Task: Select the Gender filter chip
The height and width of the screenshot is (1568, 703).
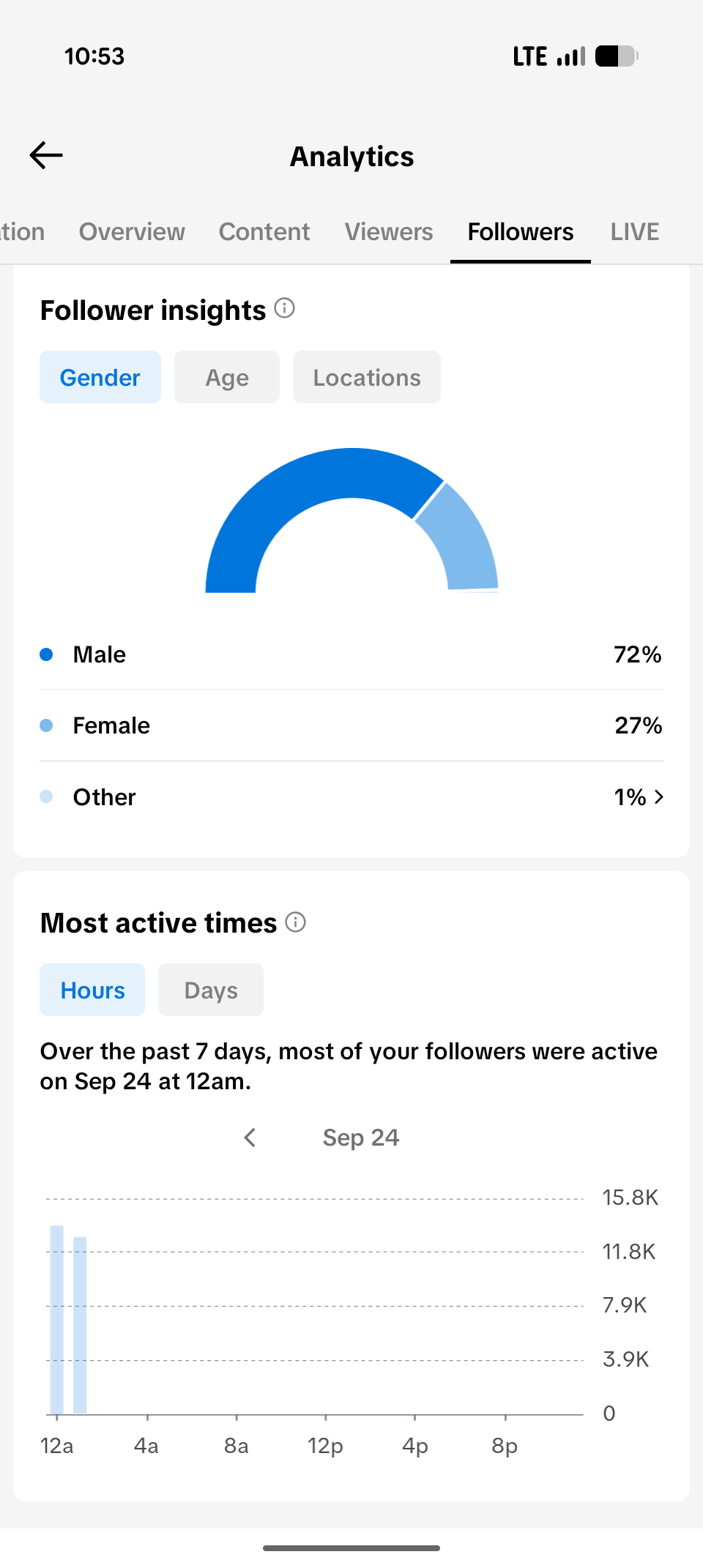Action: [x=100, y=377]
